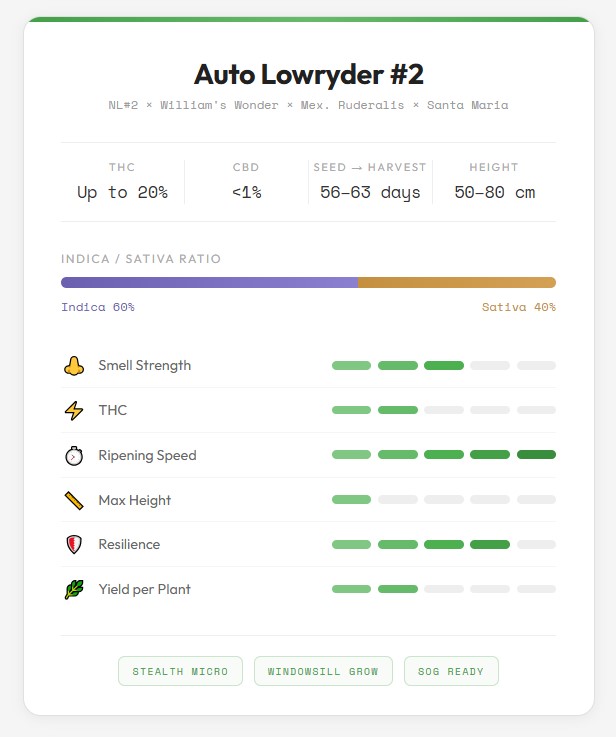The width and height of the screenshot is (616, 737).
Task: Click the lightning bolt THC icon
Action: 74,411
